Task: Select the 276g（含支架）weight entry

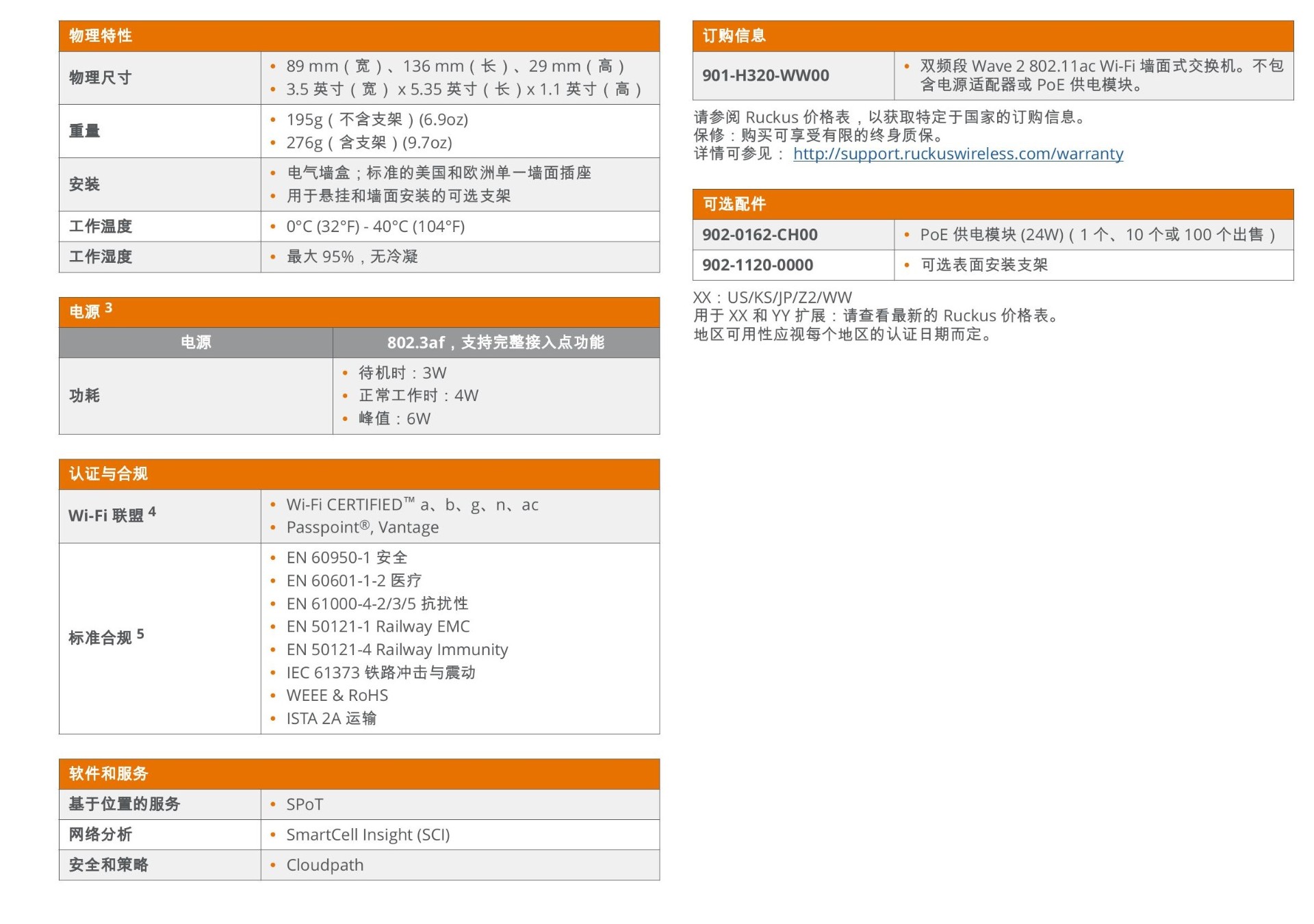Action: 370,143
